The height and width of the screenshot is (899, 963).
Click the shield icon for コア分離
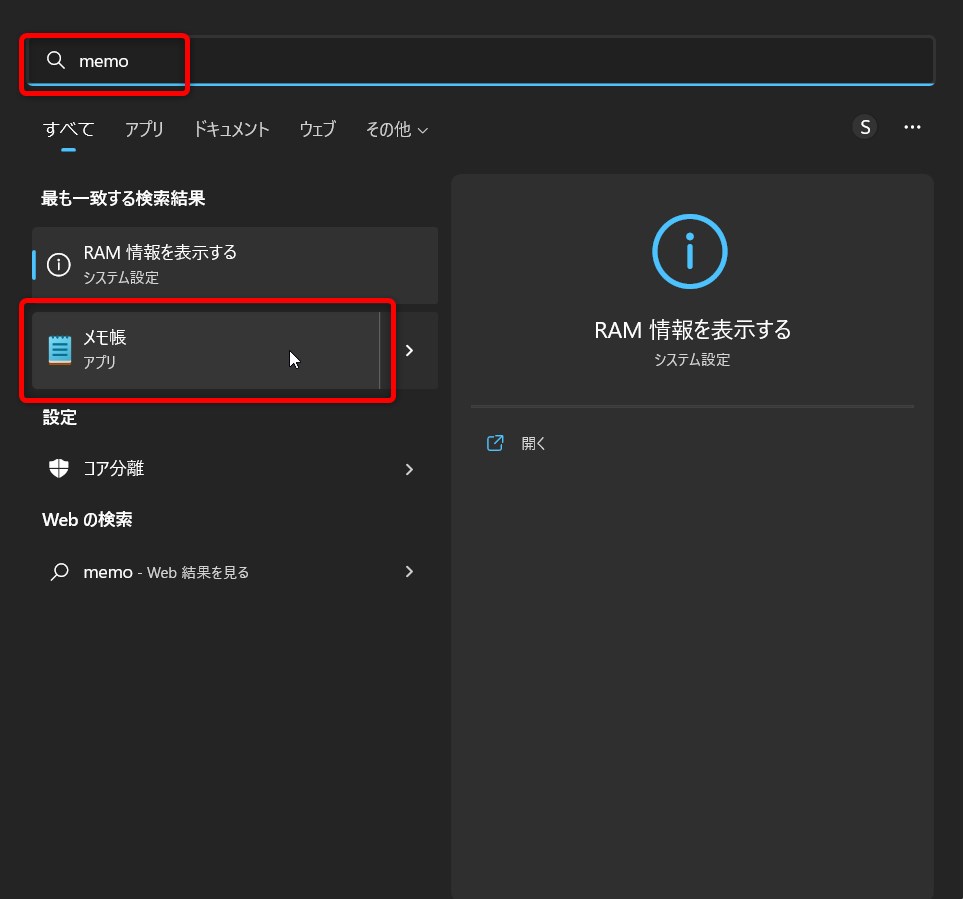coord(59,469)
